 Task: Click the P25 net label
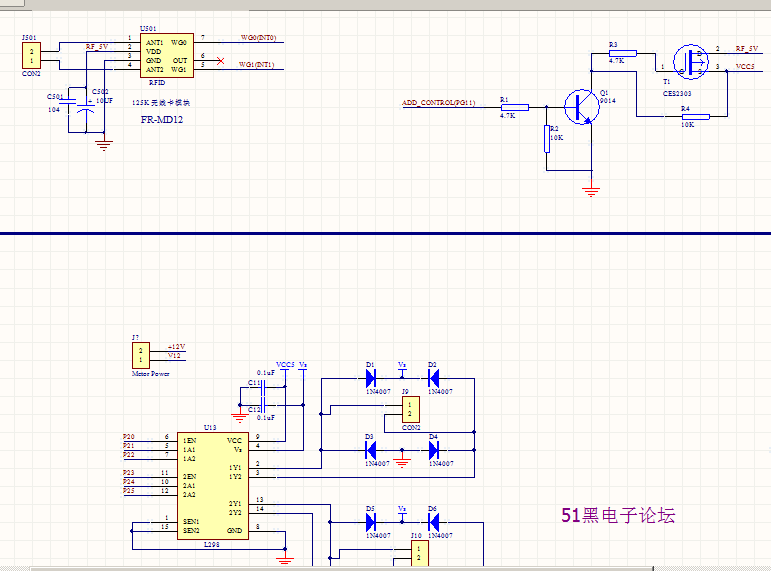(x=128, y=490)
